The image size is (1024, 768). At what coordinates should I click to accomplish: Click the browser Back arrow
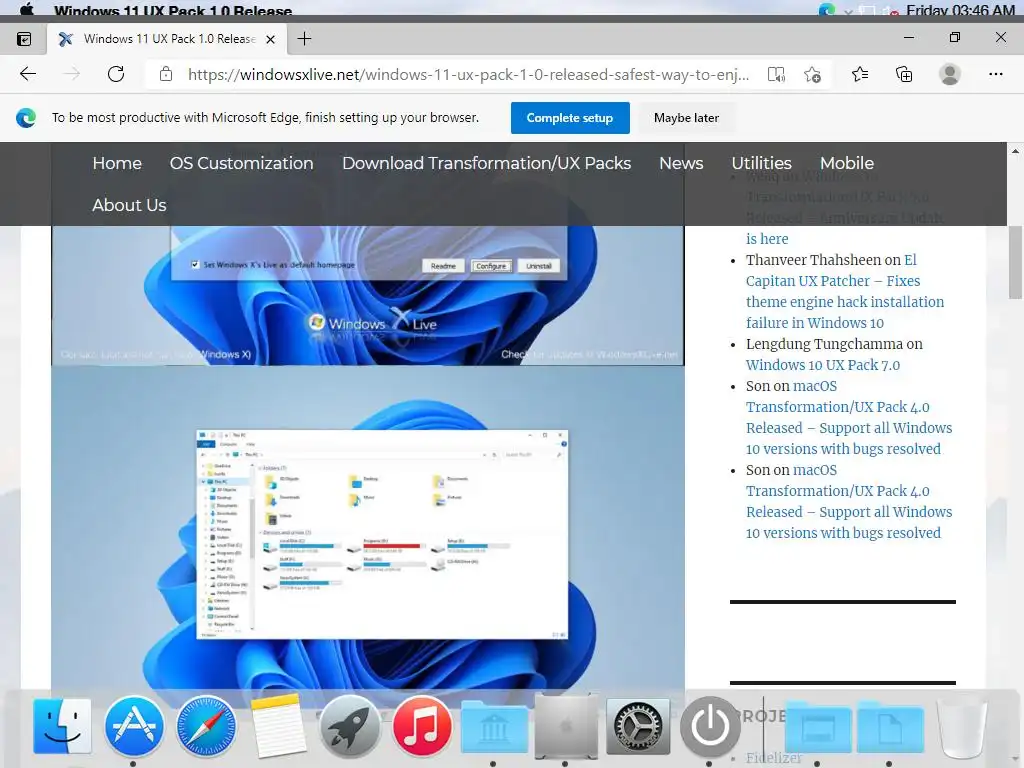click(x=28, y=74)
